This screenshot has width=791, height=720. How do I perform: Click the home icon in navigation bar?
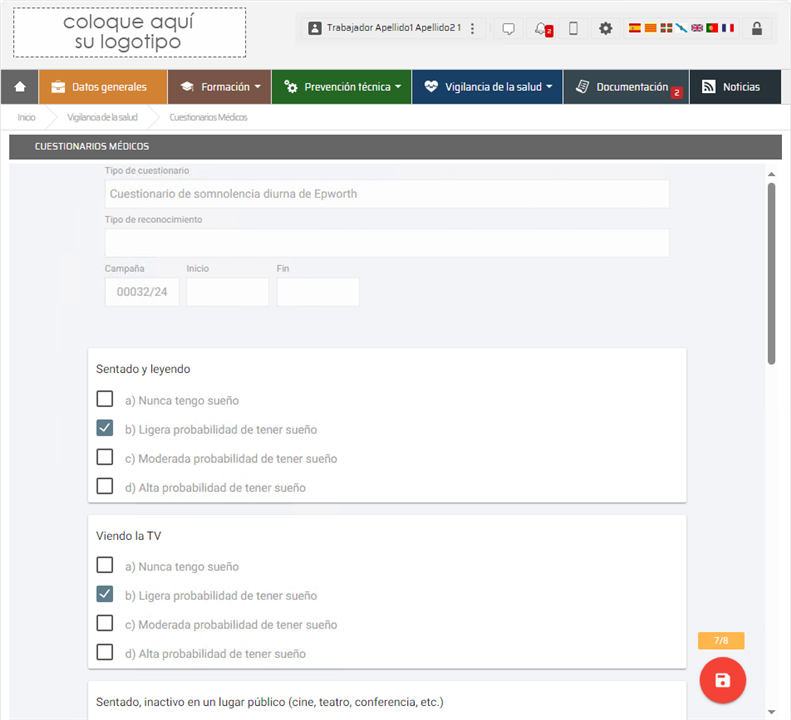[x=20, y=87]
